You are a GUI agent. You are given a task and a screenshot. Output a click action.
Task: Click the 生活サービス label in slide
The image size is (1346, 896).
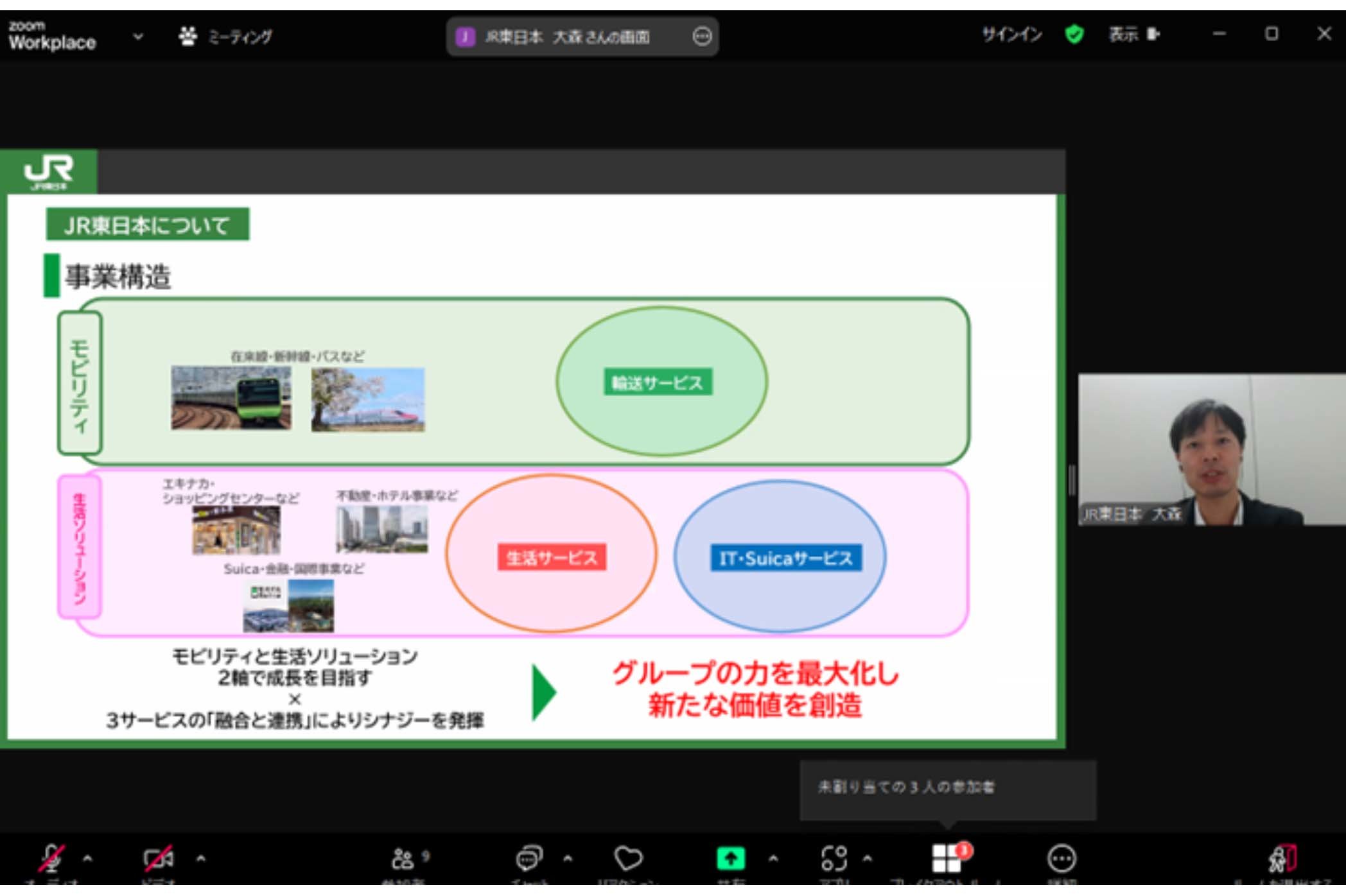[x=552, y=558]
